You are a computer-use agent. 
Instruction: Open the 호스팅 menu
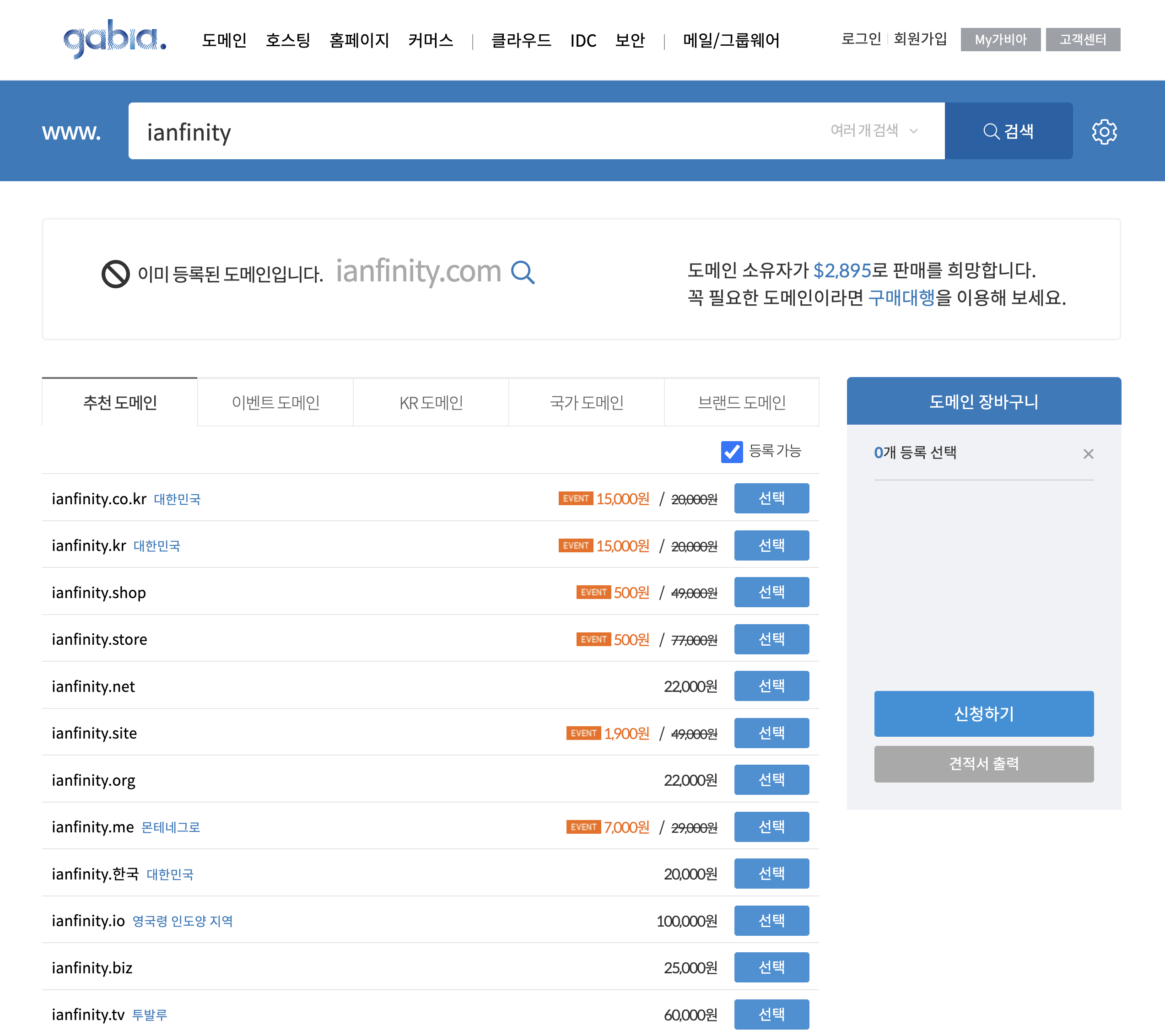(x=288, y=40)
